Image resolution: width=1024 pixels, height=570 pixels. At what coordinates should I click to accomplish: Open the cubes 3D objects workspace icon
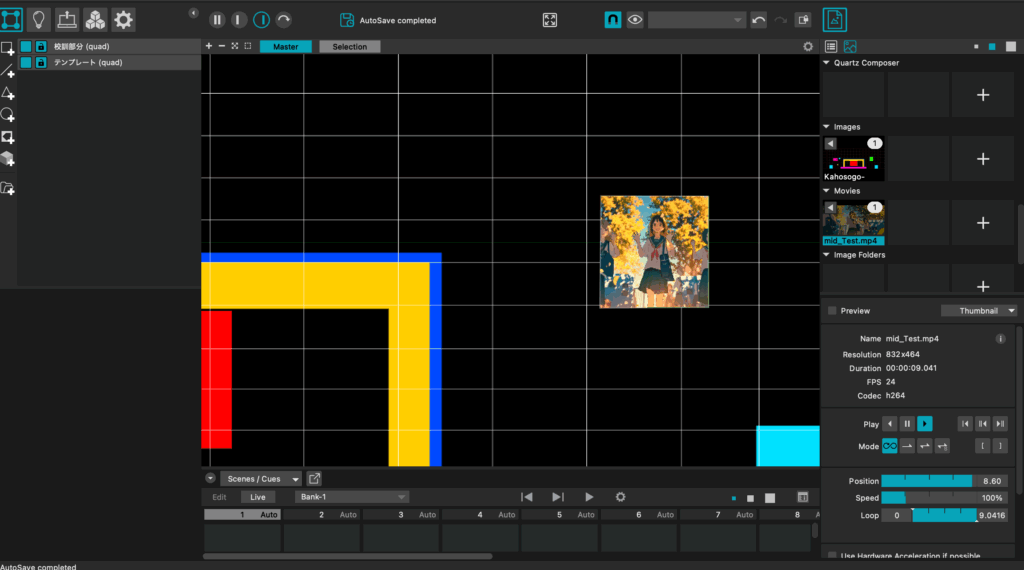tap(95, 19)
